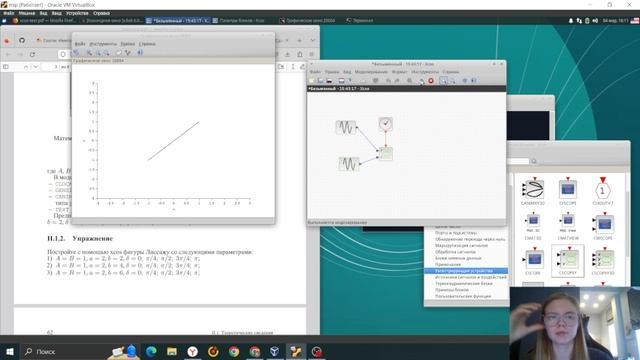Image resolution: width=640 pixels, height=360 pixels.
Task: Select the CSCOPXY3D block in palette
Action: click(x=603, y=261)
